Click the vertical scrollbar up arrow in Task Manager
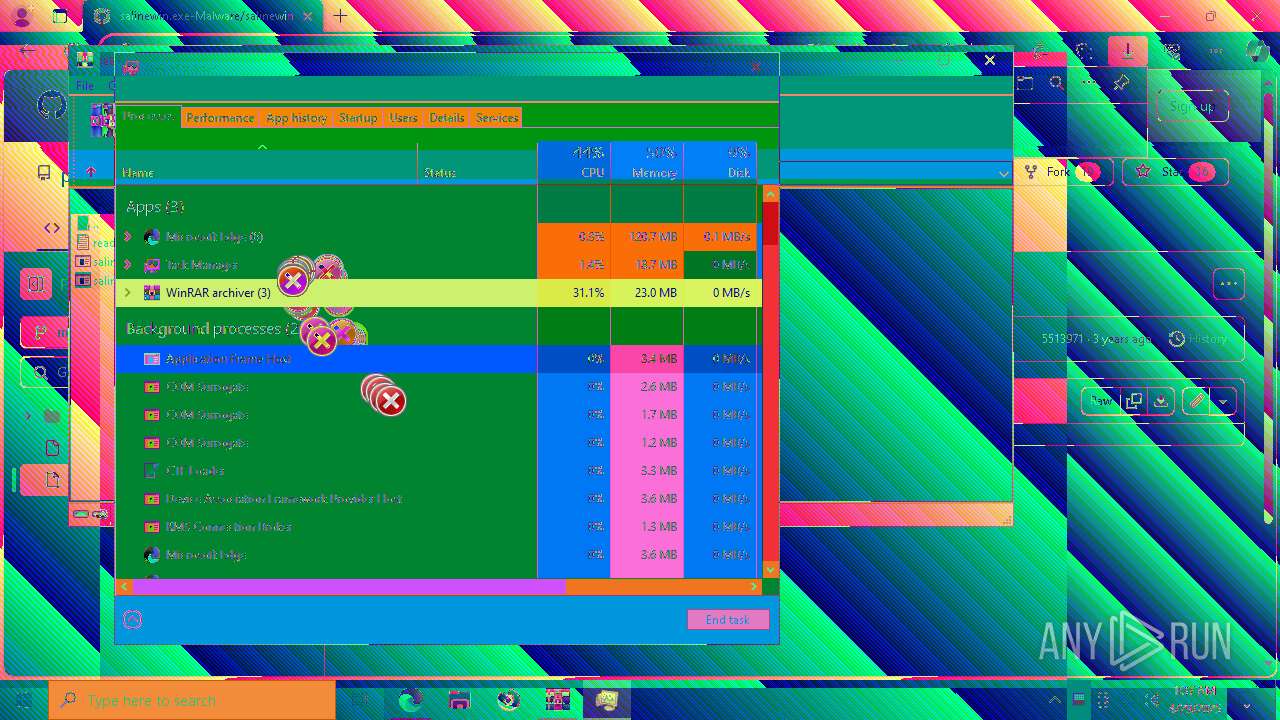The height and width of the screenshot is (720, 1280). click(770, 193)
